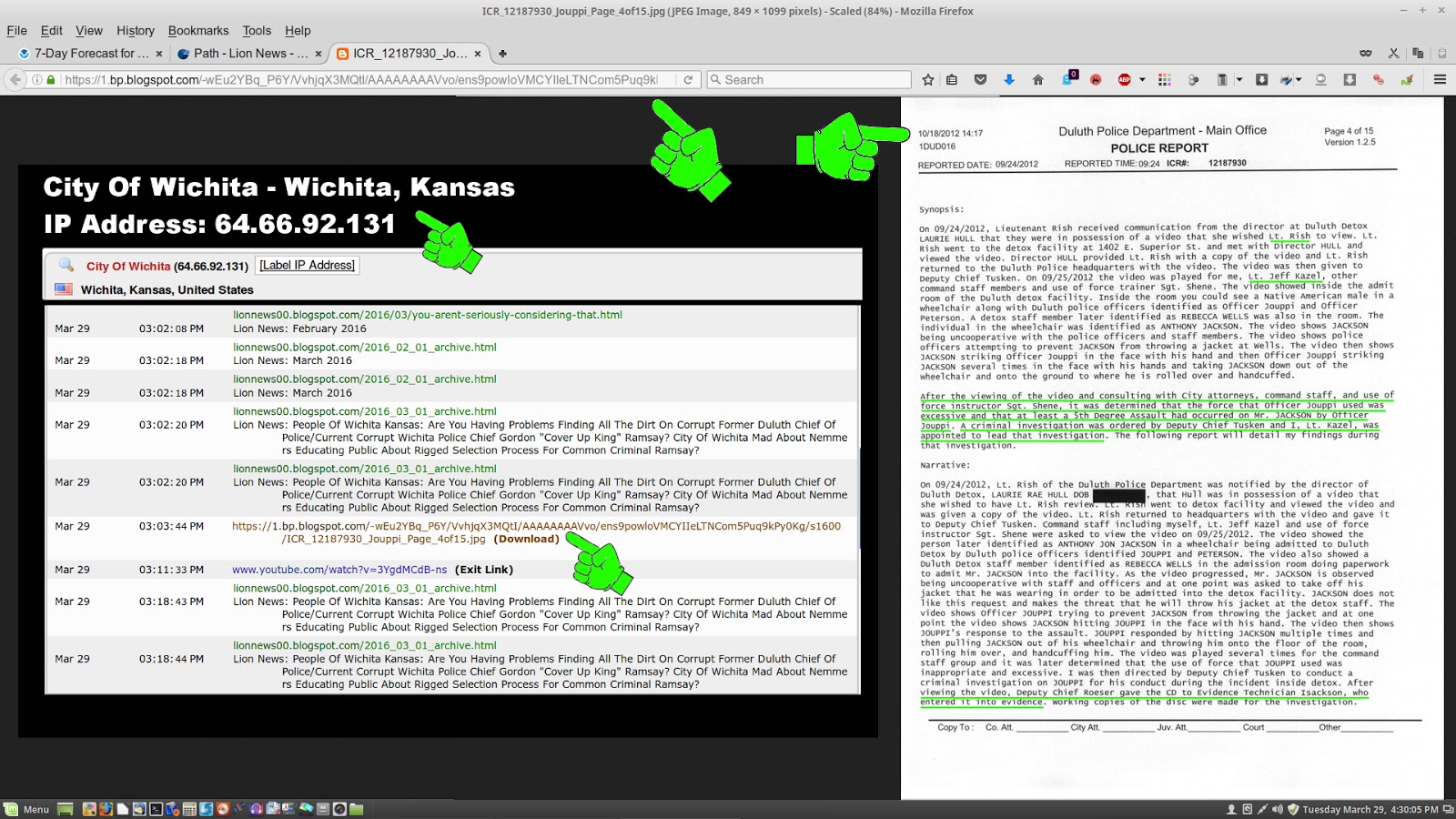
Task: Open the Tools menu
Action: [x=257, y=30]
